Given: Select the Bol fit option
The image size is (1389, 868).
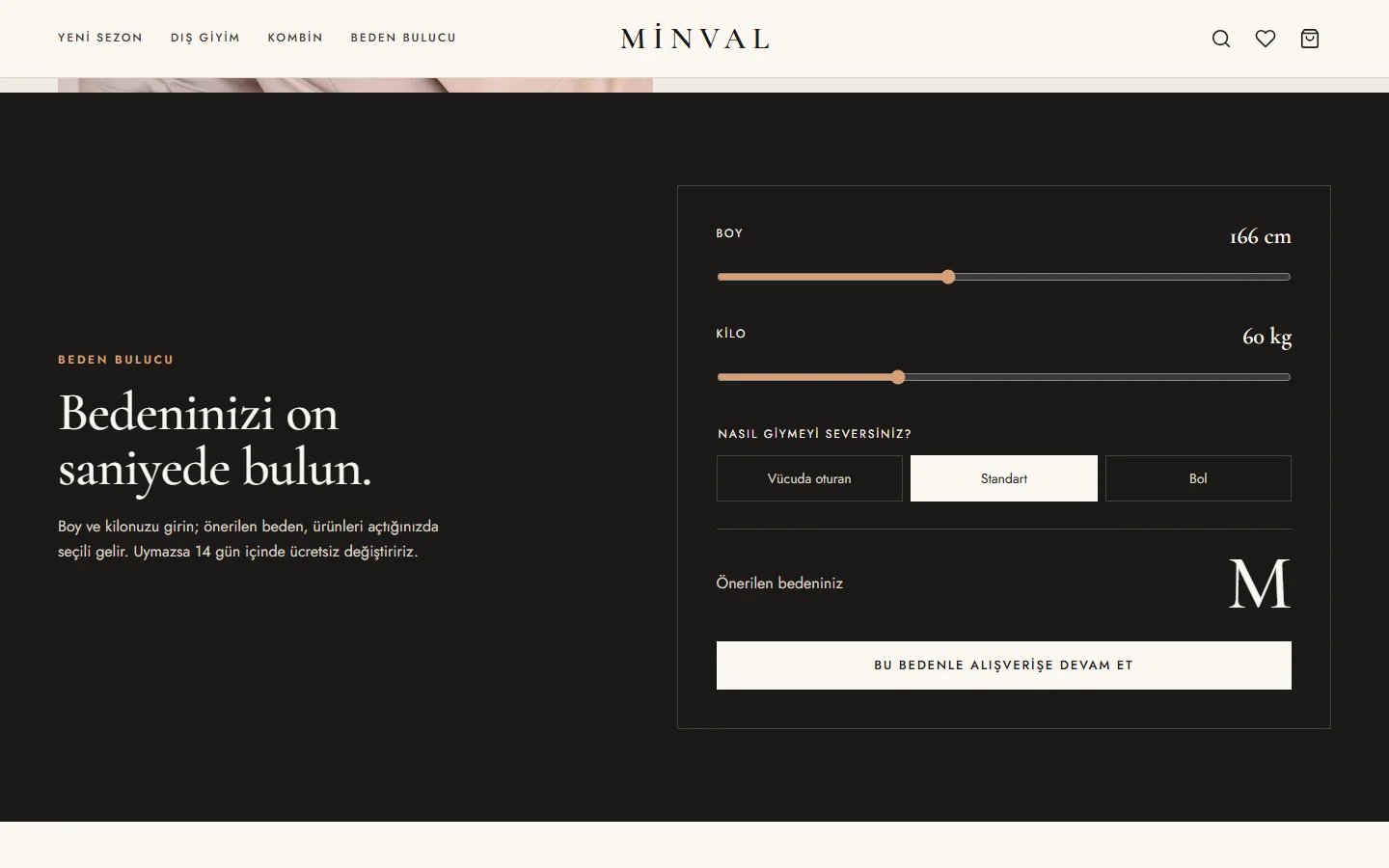Looking at the screenshot, I should click(x=1198, y=478).
